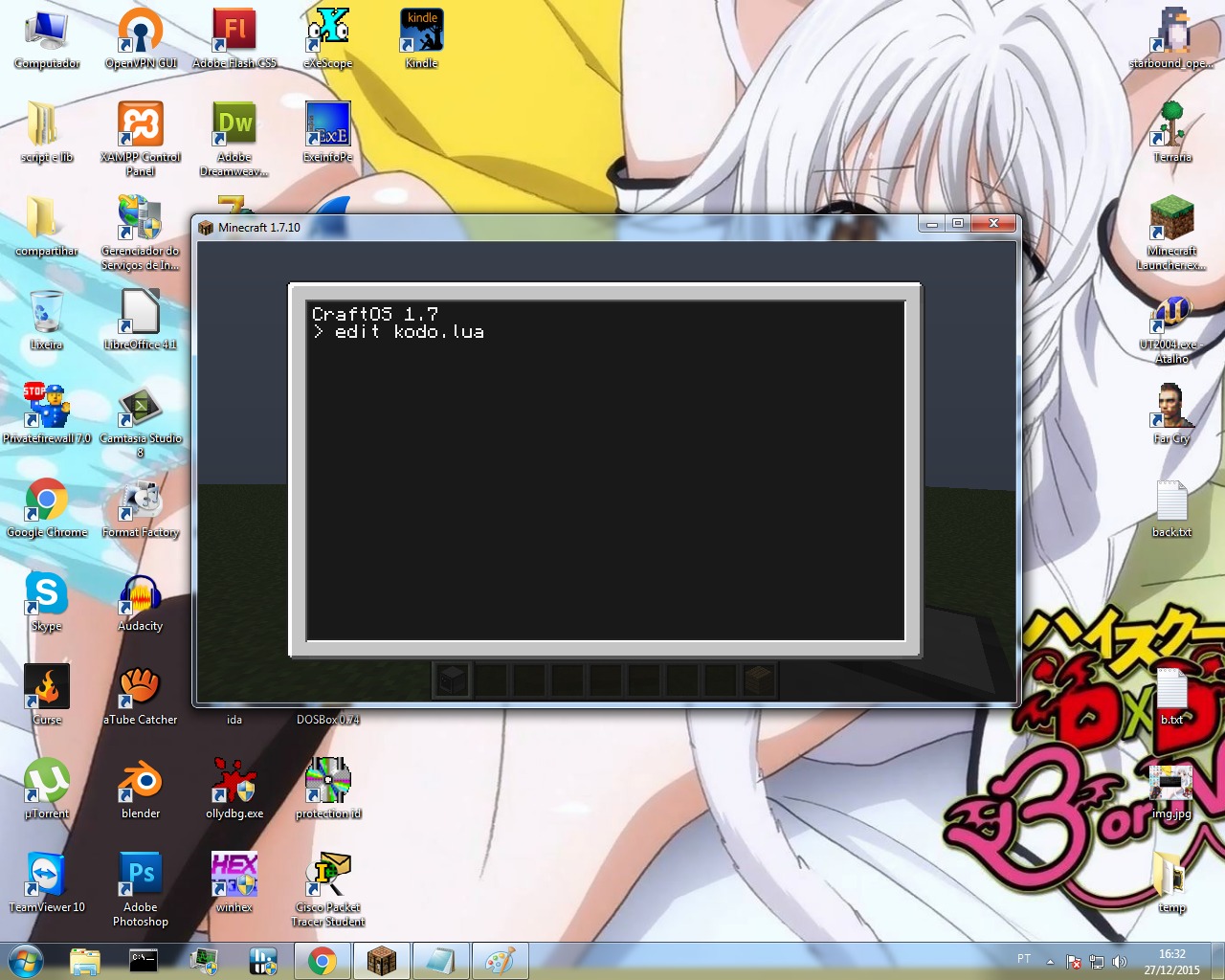Launch Format Factory shortcut

click(141, 507)
